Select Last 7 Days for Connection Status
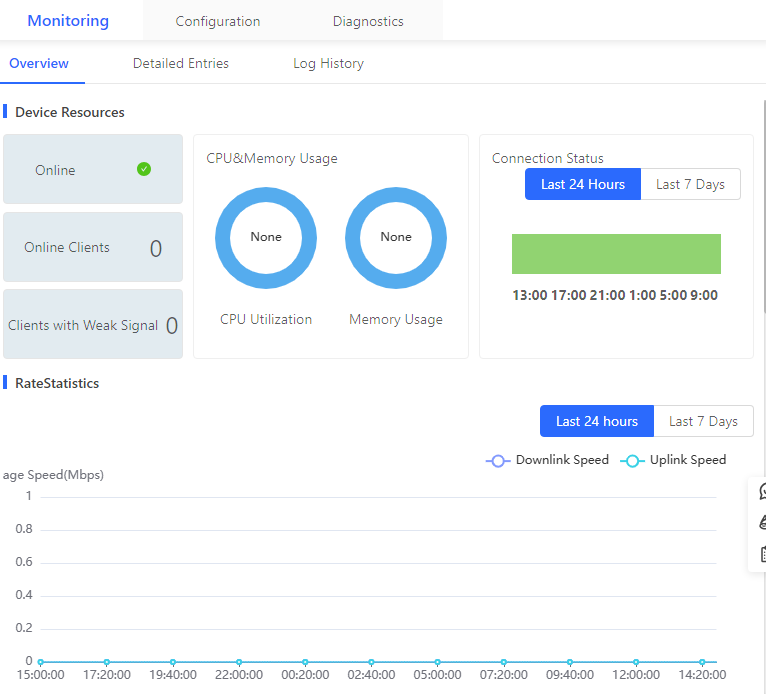 [x=690, y=184]
